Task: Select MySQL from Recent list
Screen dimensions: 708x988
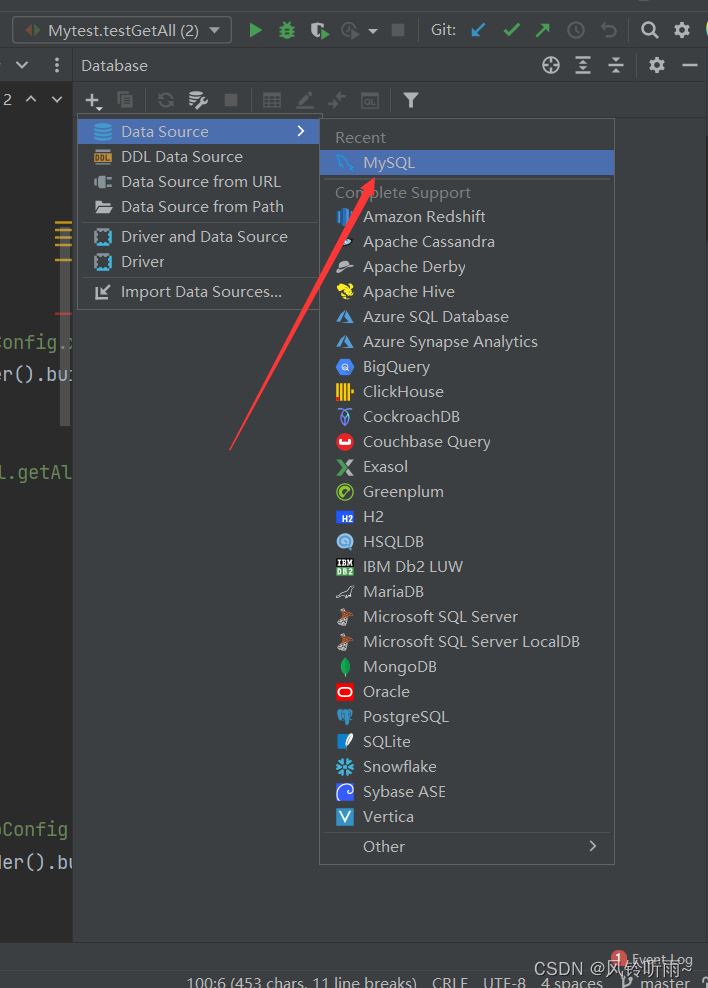Action: pos(389,162)
